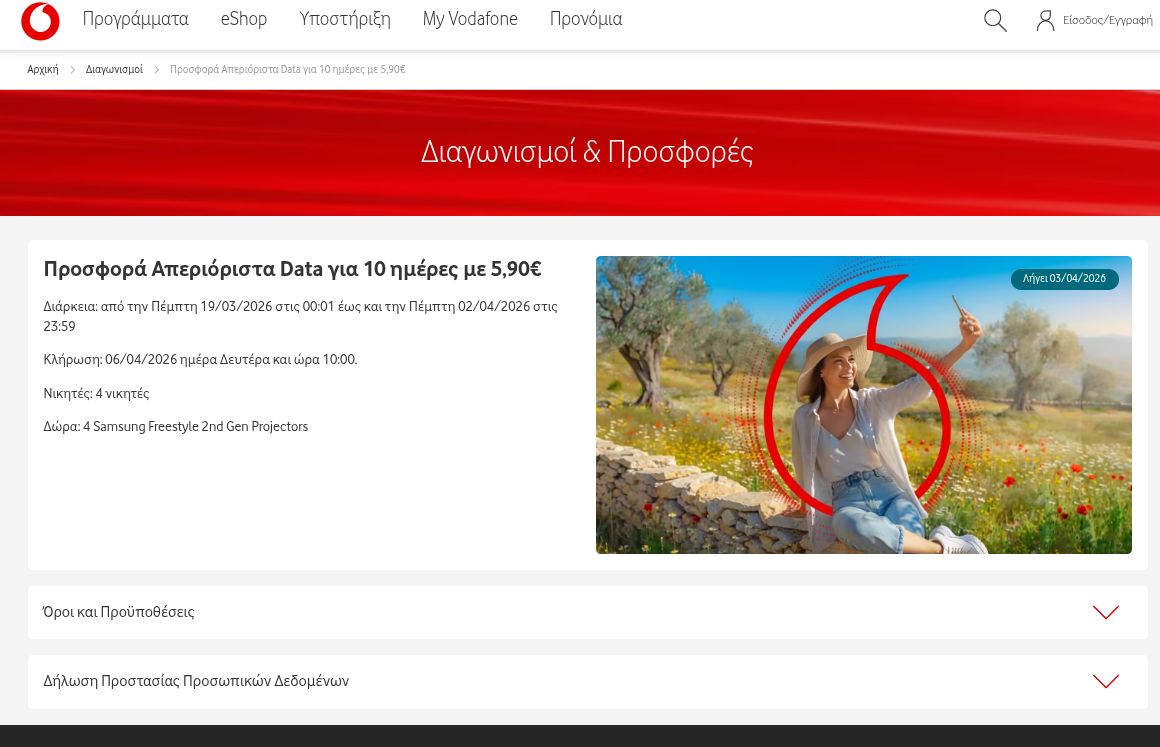Click the promo image of the woman taking a selfie
This screenshot has width=1160, height=747.
coord(863,420)
